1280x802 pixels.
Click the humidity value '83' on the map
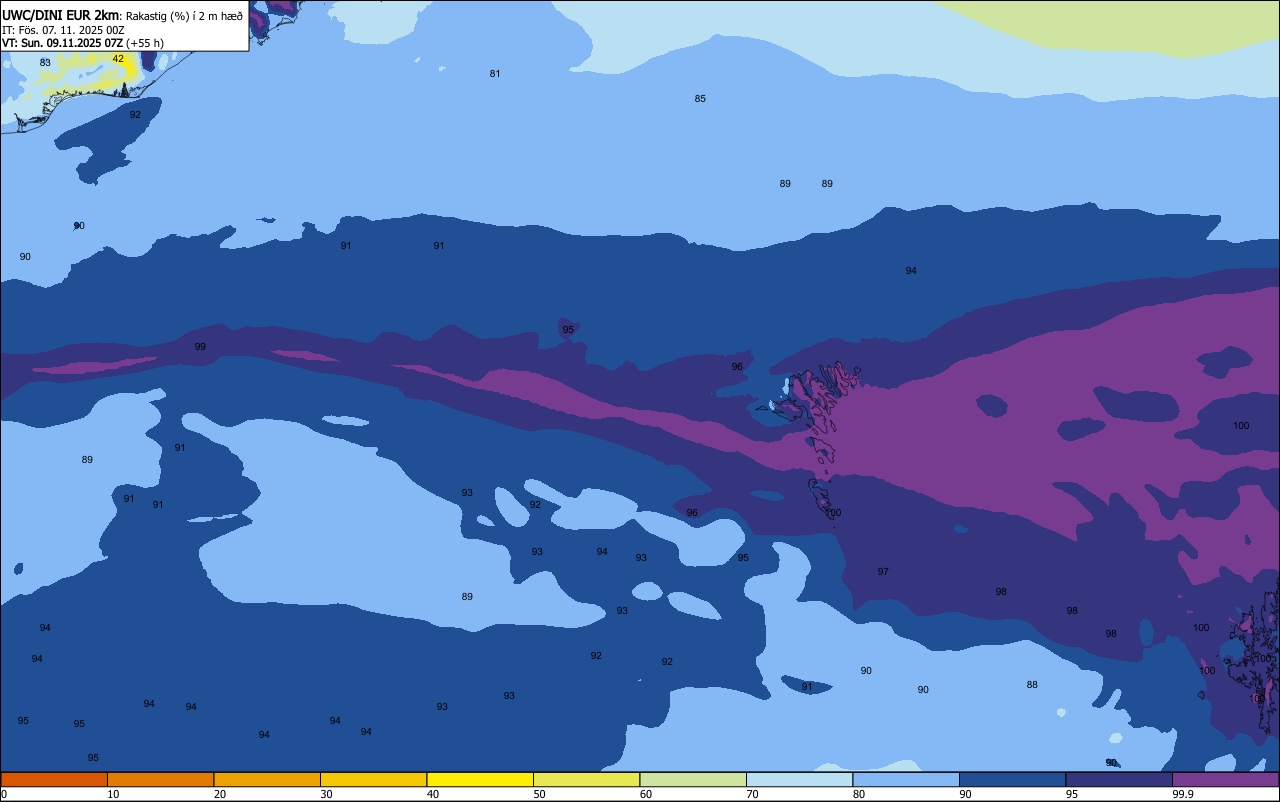pos(45,63)
